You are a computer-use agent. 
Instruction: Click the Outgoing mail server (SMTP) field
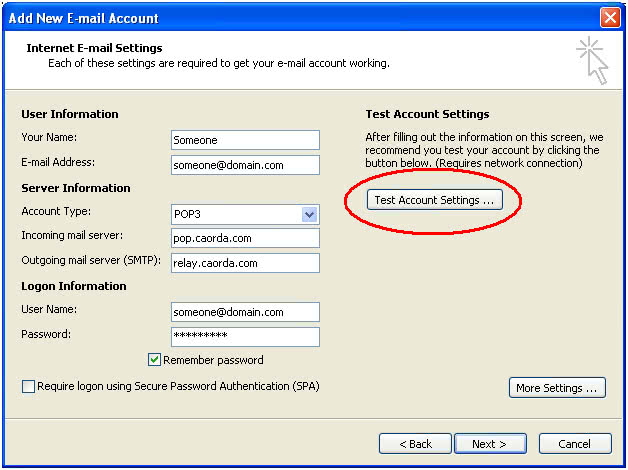click(x=245, y=263)
